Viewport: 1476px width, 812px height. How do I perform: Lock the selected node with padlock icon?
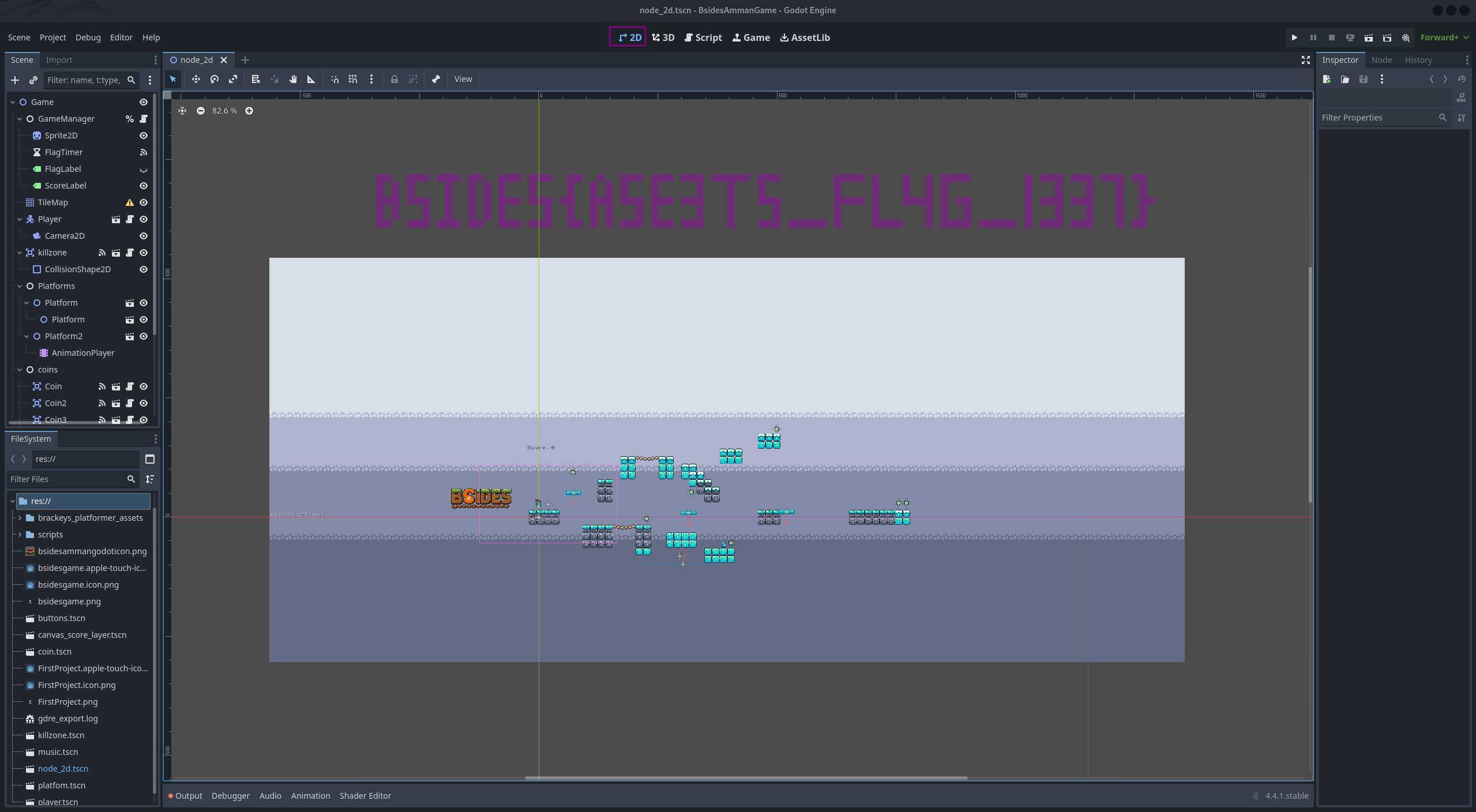pos(395,79)
